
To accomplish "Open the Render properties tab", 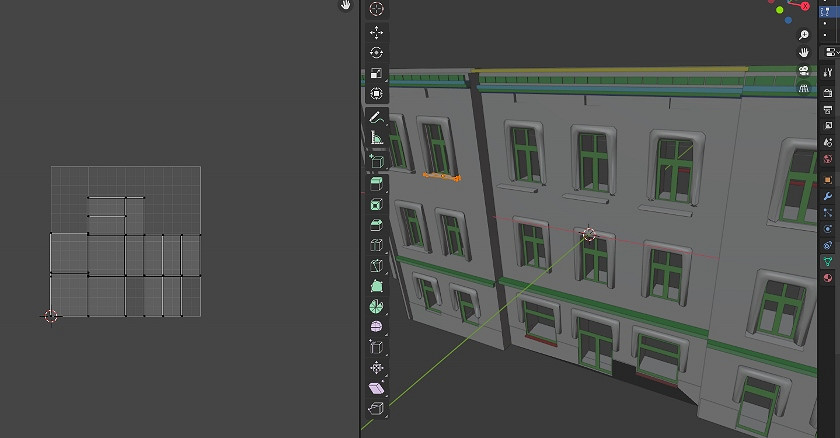I will click(828, 93).
